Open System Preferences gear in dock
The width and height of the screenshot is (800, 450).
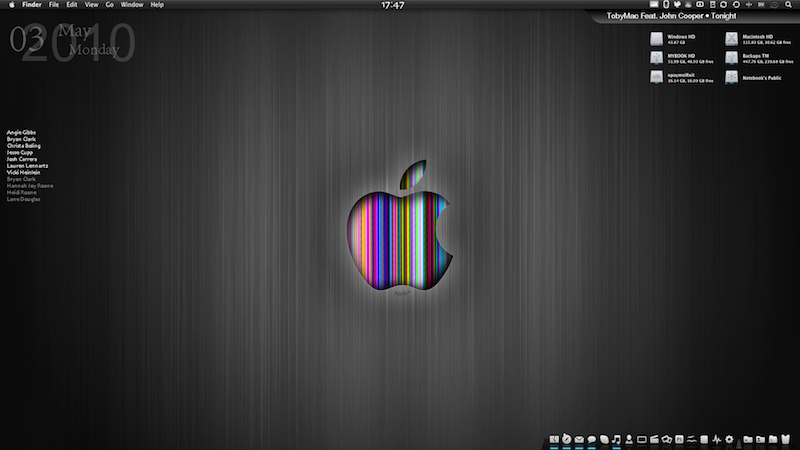[729, 439]
